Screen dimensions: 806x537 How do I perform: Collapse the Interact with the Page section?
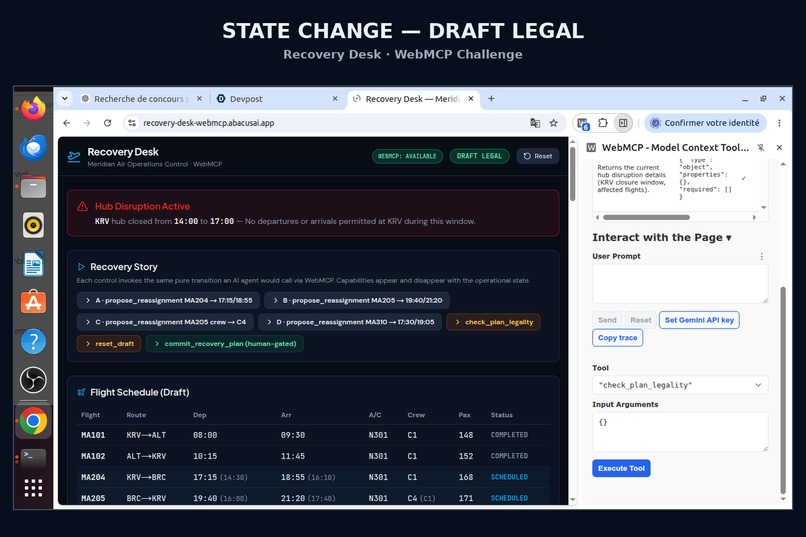coord(662,237)
